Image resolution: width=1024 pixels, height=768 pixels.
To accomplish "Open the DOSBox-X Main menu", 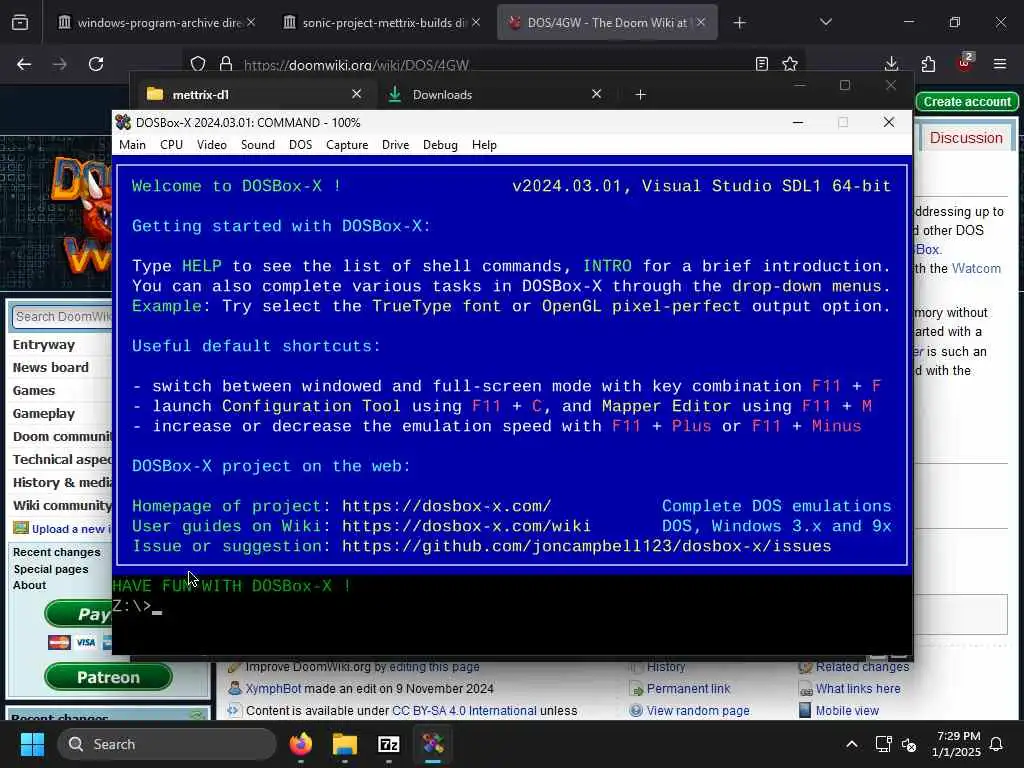I will pos(133,145).
